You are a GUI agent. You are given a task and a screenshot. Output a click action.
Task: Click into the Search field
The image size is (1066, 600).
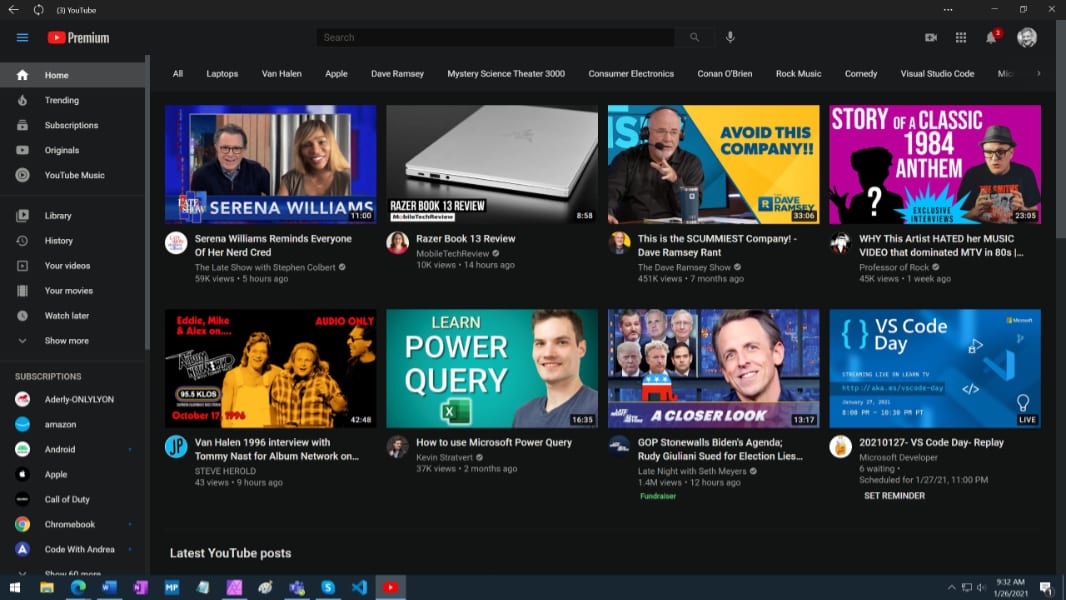[496, 37]
